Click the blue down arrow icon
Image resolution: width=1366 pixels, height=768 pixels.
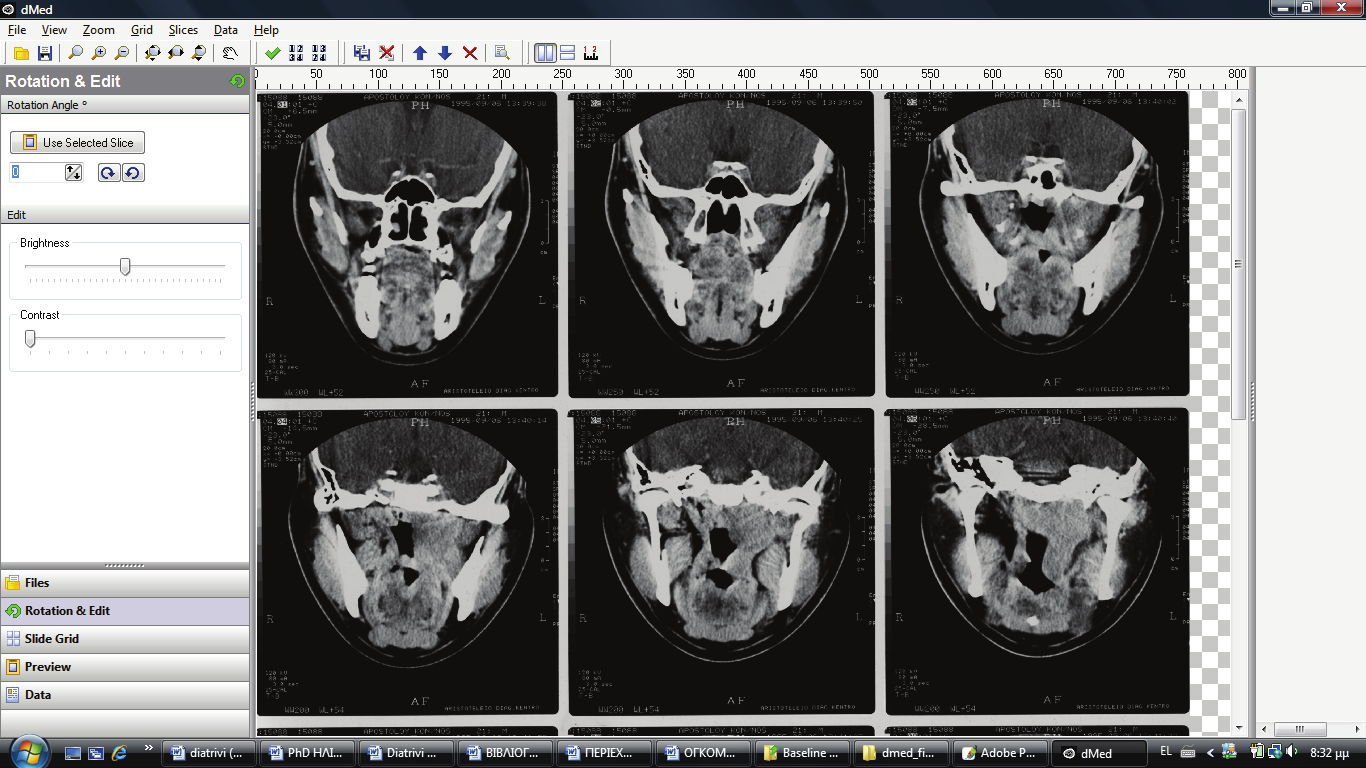pyautogui.click(x=445, y=53)
